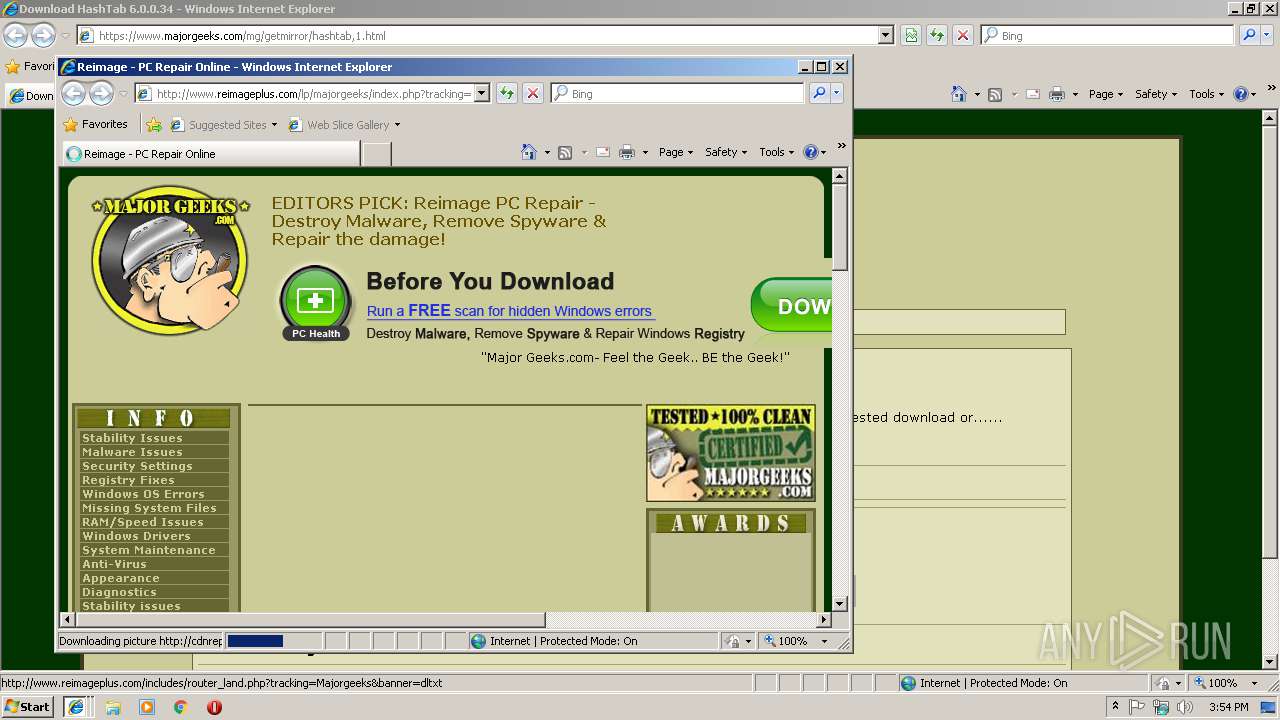Viewport: 1280px width, 720px height.
Task: Open Page menu in MajorGeeks window
Action: click(1106, 94)
